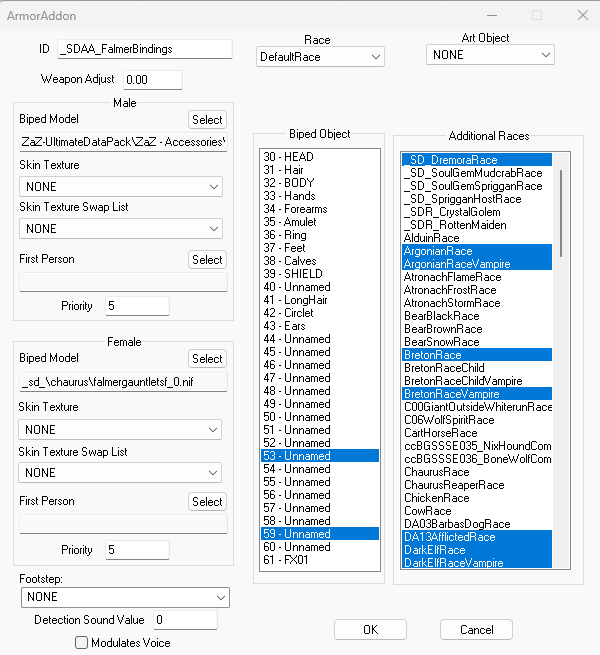This screenshot has height=655, width=600.
Task: Pick DarkElfRace in Additional Races
Action: point(477,550)
